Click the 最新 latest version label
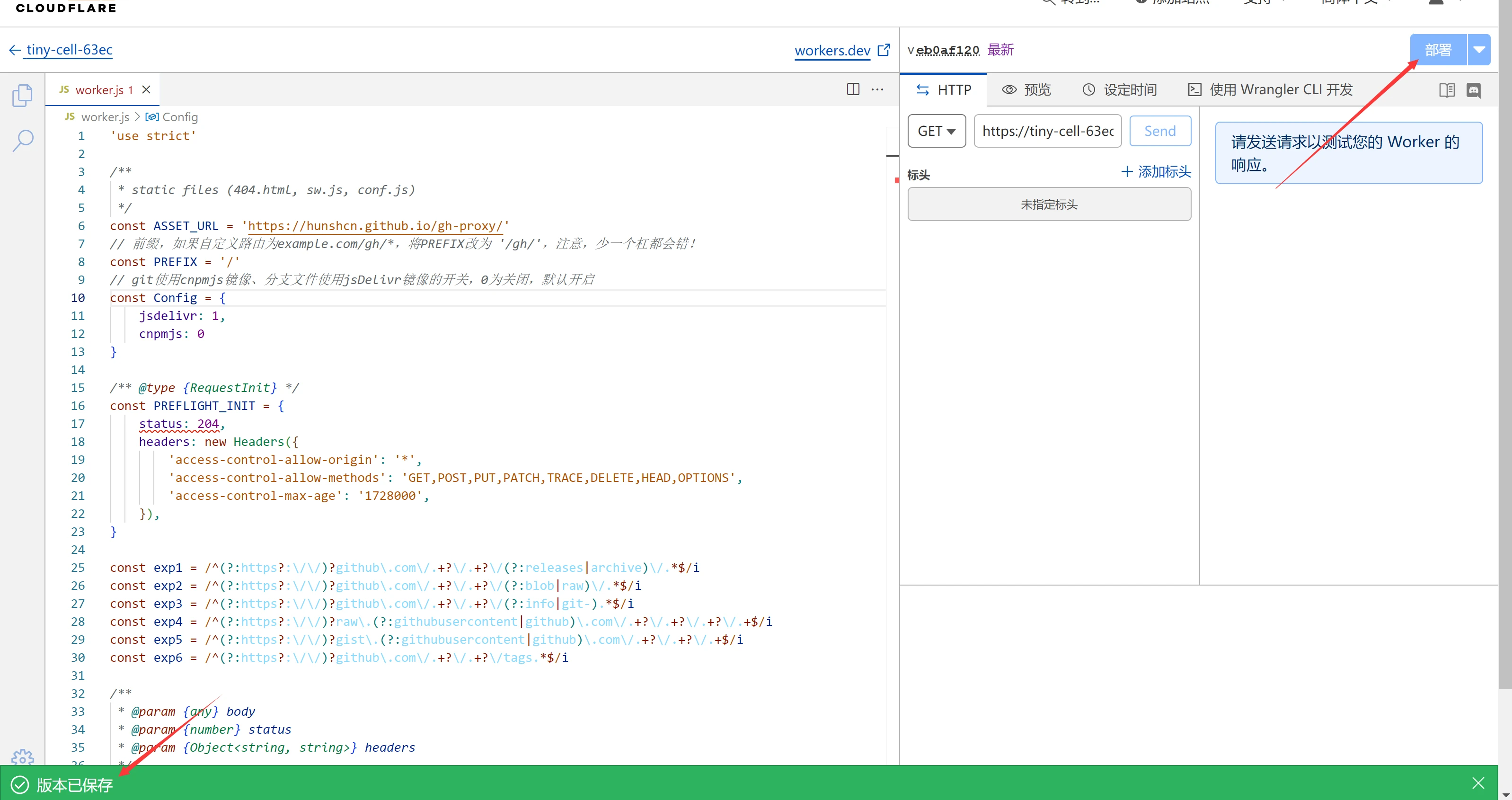The width and height of the screenshot is (1512, 800). (x=1000, y=50)
